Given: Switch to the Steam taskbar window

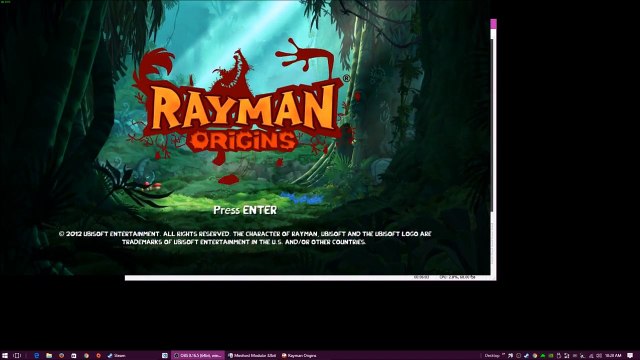Looking at the screenshot, I should (117, 356).
